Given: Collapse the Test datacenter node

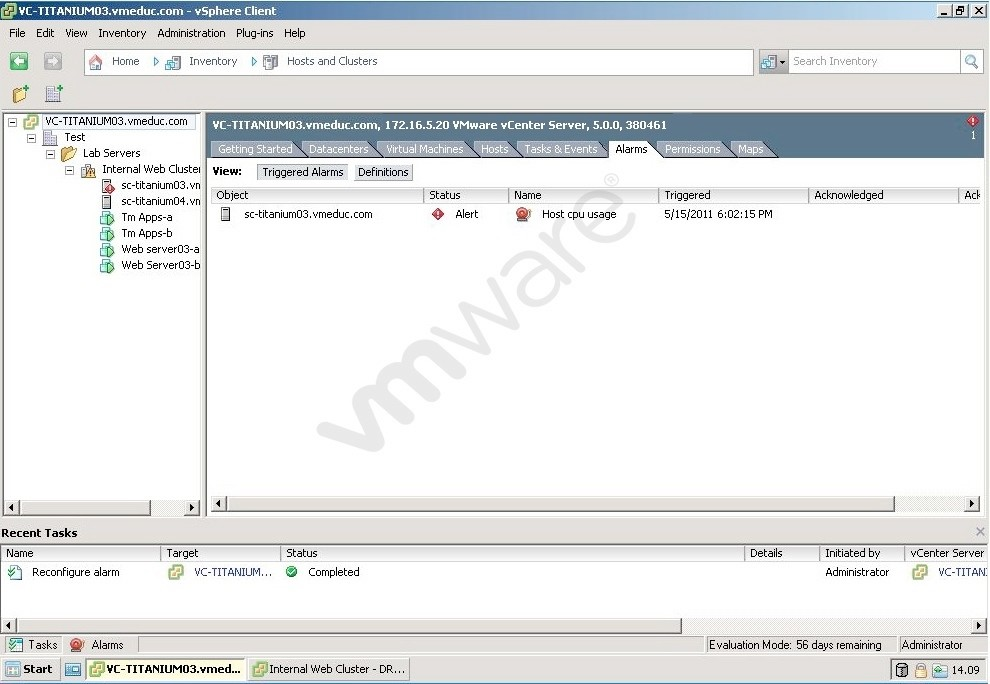Looking at the screenshot, I should click(31, 138).
